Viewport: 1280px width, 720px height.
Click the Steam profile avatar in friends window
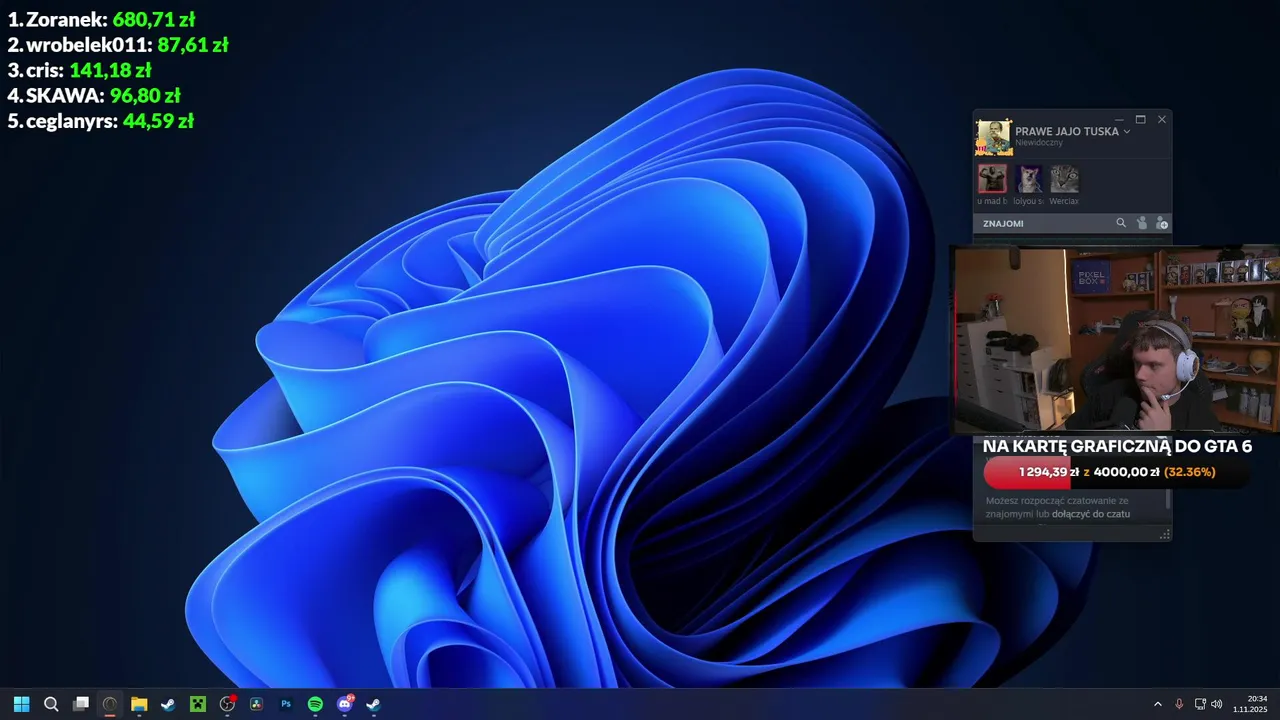coord(994,138)
